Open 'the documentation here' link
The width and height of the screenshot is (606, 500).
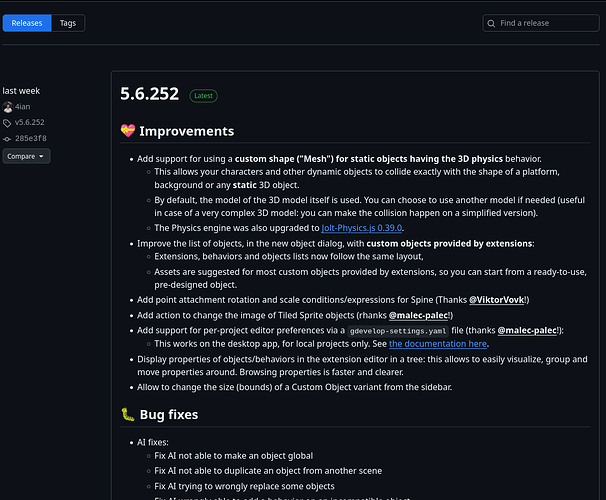coord(438,343)
